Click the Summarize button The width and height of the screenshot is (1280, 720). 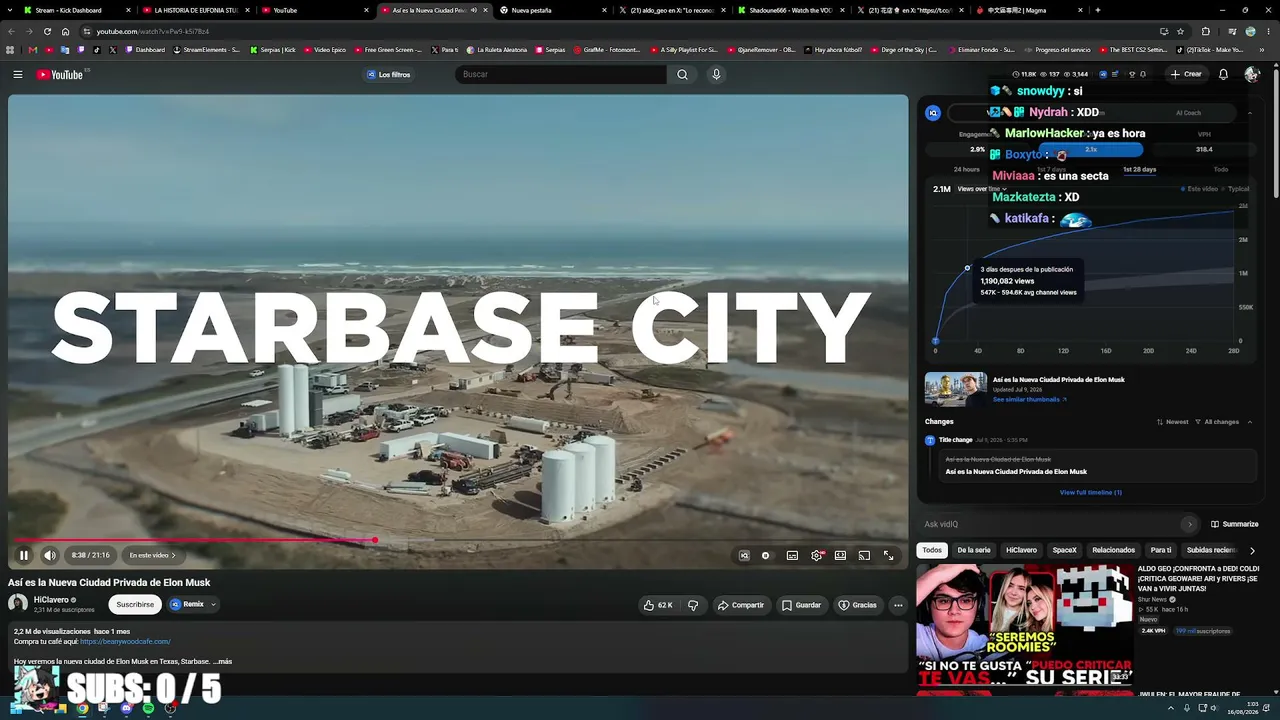point(1235,524)
